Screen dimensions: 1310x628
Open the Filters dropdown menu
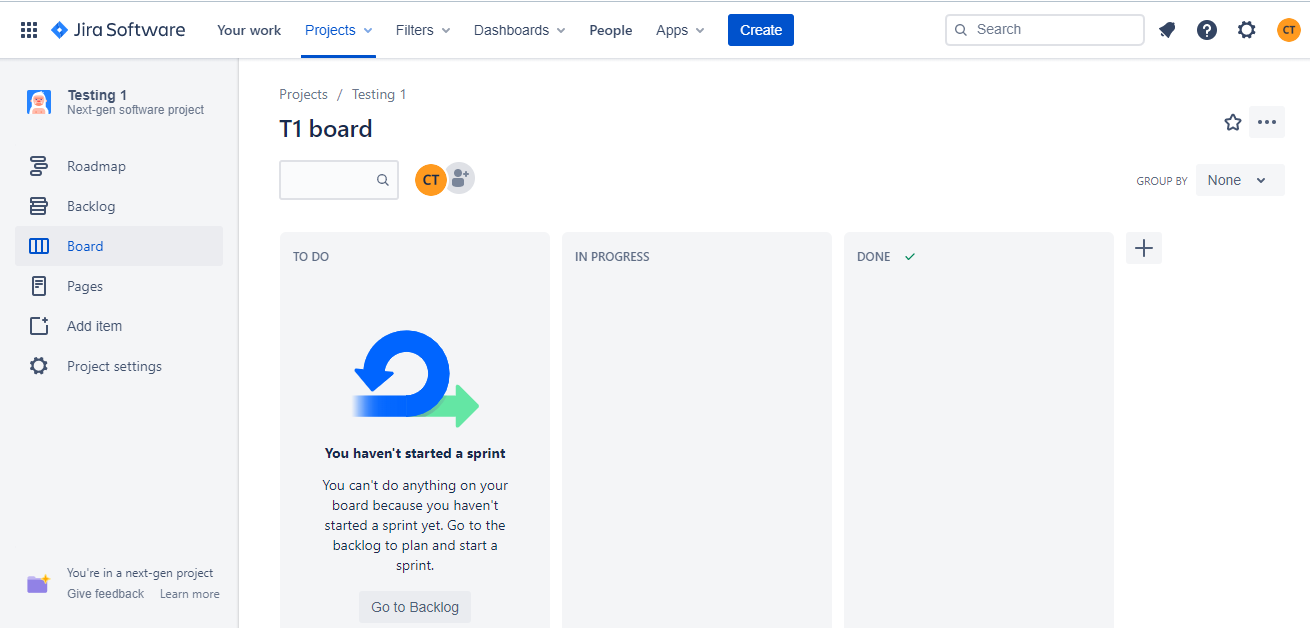tap(422, 30)
